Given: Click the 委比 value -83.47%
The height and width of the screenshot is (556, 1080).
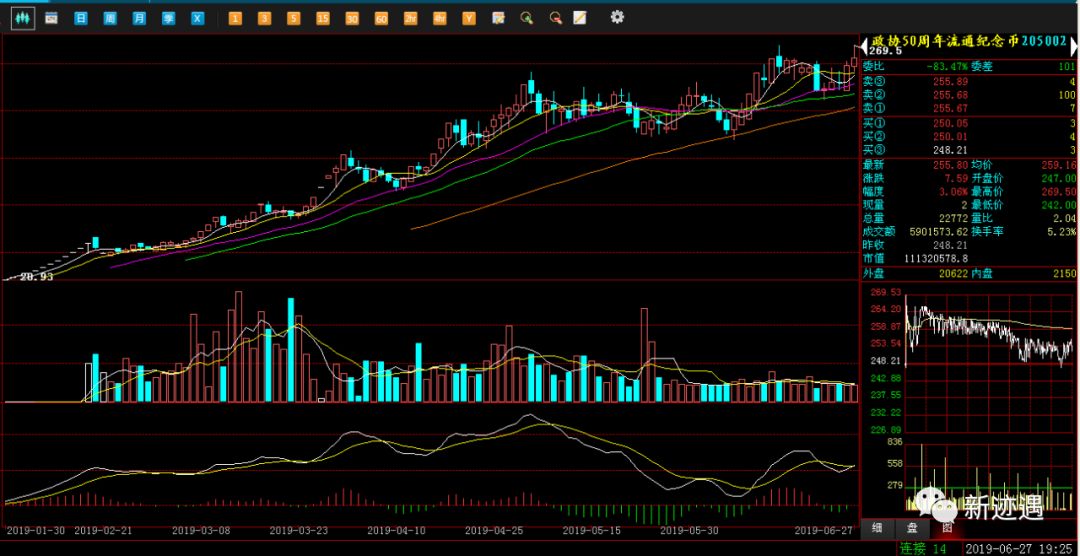Looking at the screenshot, I should pos(947,67).
